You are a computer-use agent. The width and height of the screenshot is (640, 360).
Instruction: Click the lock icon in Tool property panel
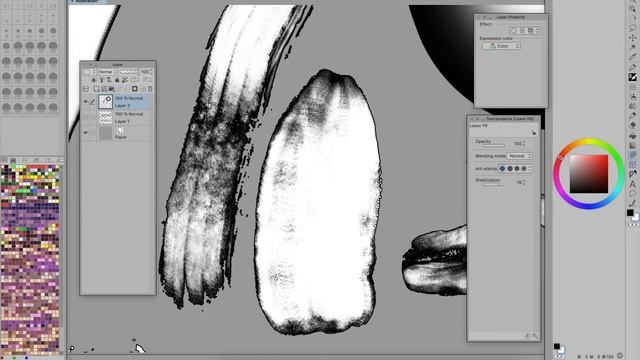coord(534,132)
